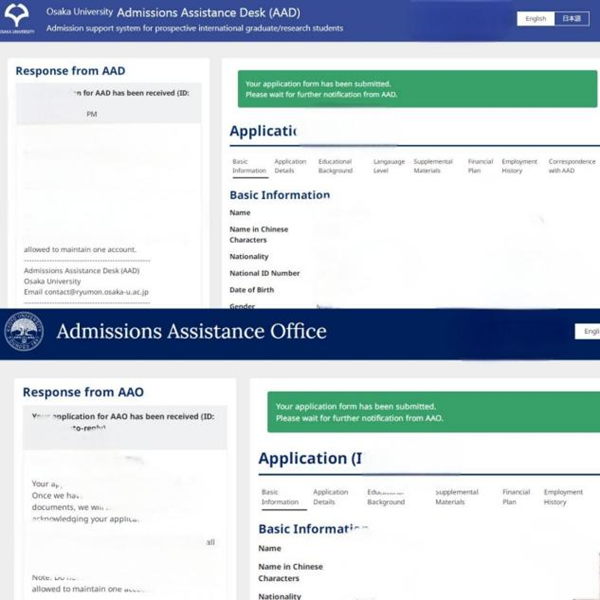Click the AAO application received message header
Image resolution: width=600 pixels, height=600 pixels.
click(x=125, y=427)
